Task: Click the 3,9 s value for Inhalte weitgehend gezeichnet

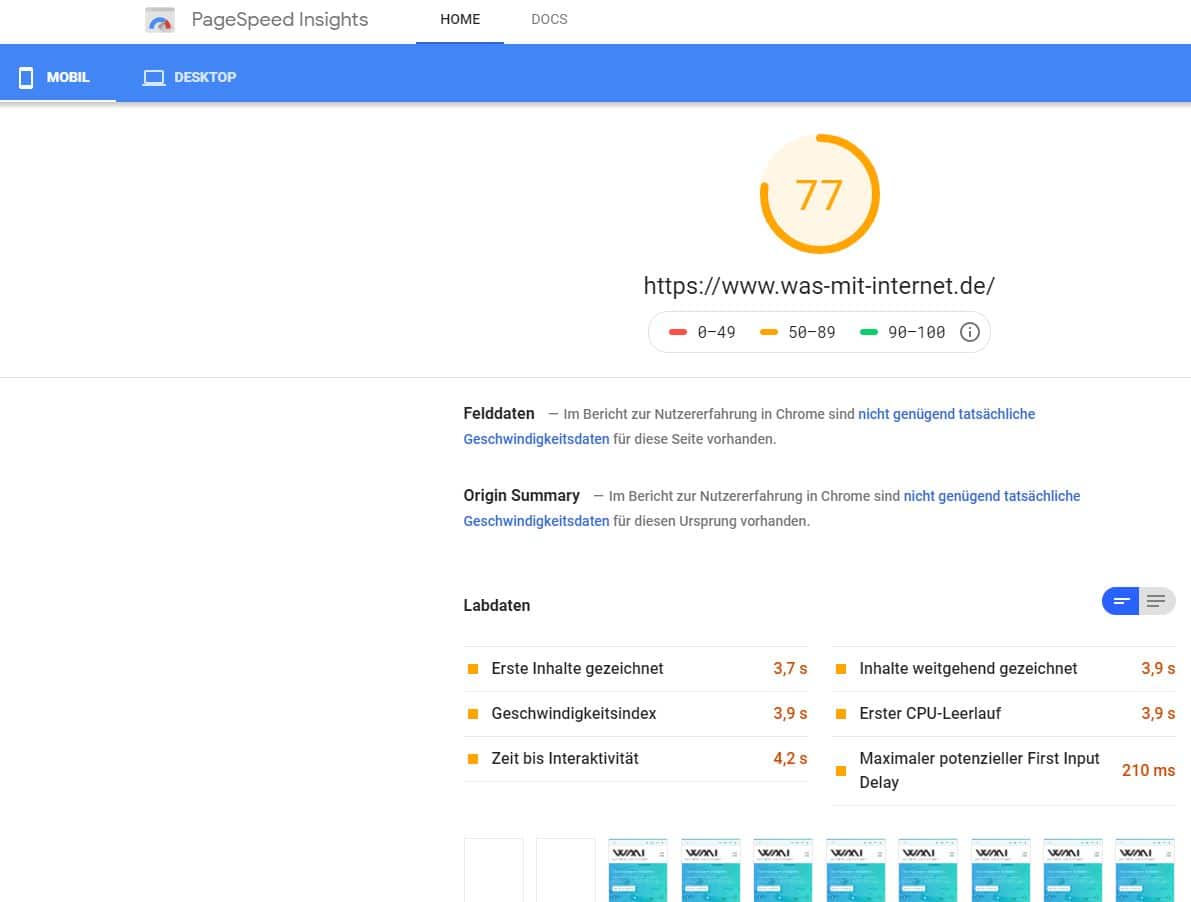Action: (x=1158, y=669)
